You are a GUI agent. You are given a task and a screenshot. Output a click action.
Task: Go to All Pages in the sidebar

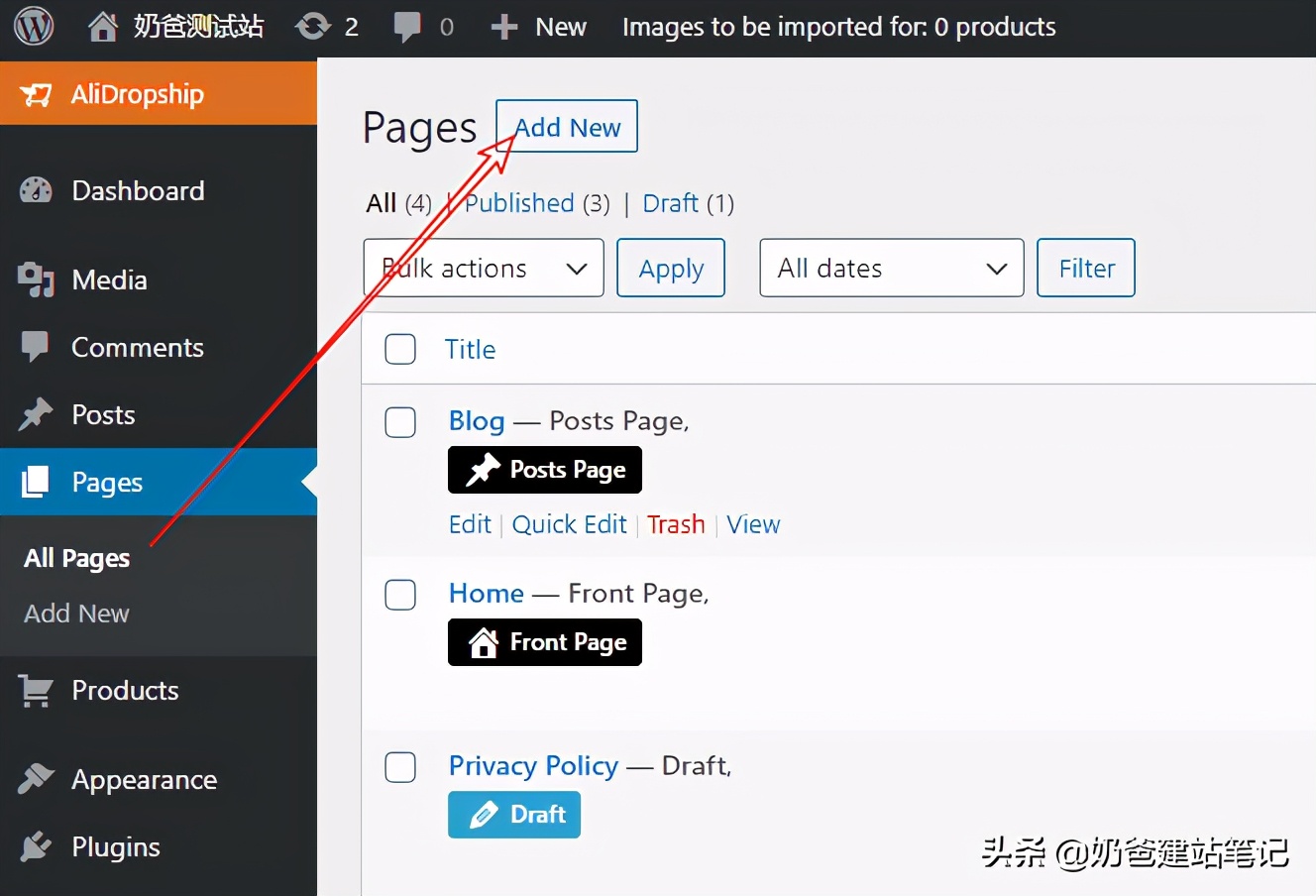pos(76,557)
